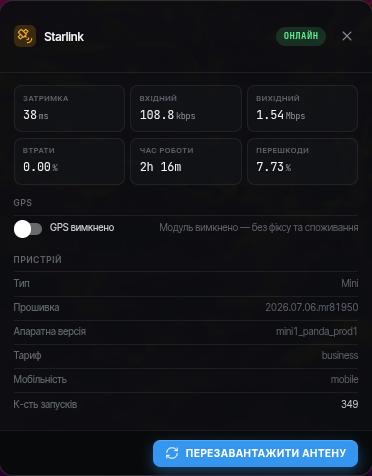
Task: Click the ОНЛАЙН status badge
Action: pyautogui.click(x=301, y=36)
